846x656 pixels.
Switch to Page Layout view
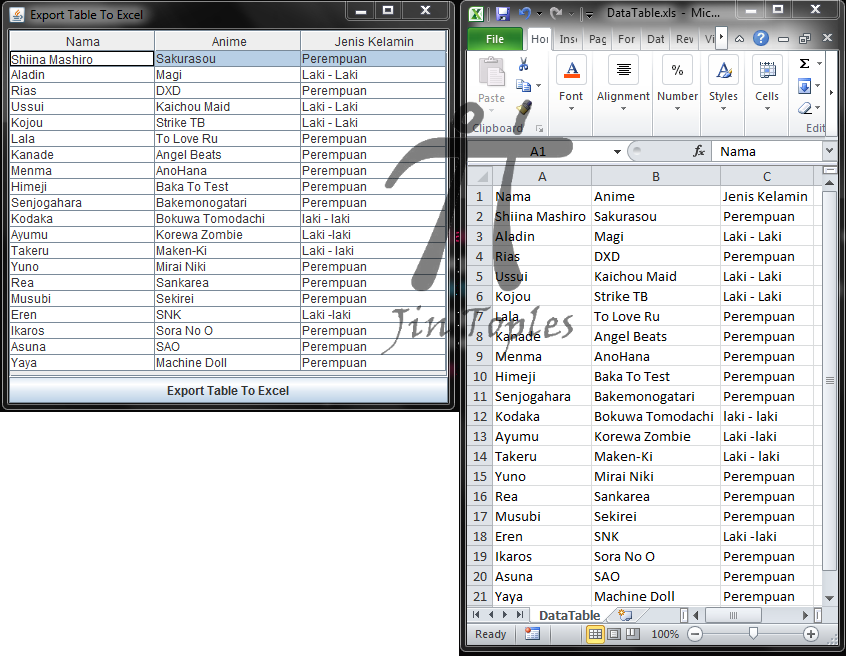tap(615, 632)
